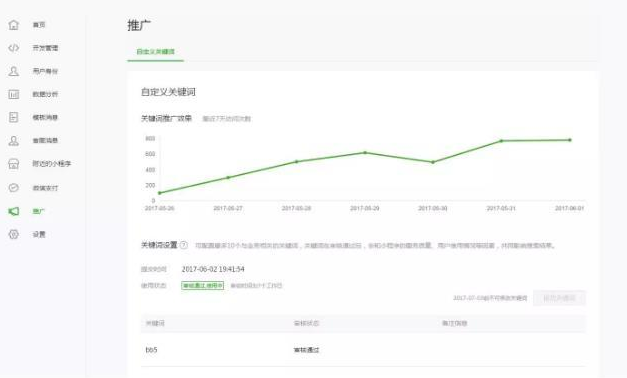
Task: Open 模板消息 via the document icon
Action: [x=14, y=117]
